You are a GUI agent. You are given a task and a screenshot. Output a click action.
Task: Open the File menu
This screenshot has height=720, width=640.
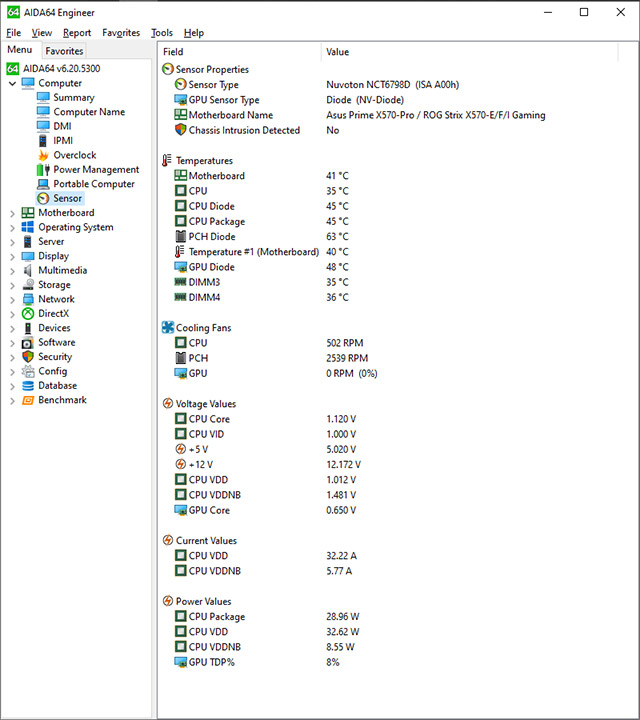click(x=13, y=33)
